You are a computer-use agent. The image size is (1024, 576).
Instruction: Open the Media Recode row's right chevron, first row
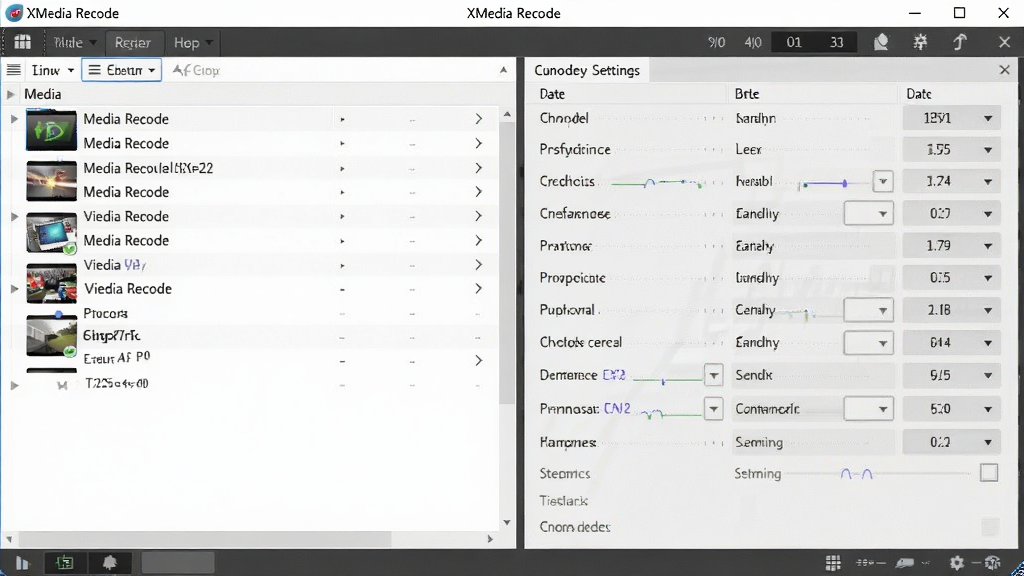[479, 119]
